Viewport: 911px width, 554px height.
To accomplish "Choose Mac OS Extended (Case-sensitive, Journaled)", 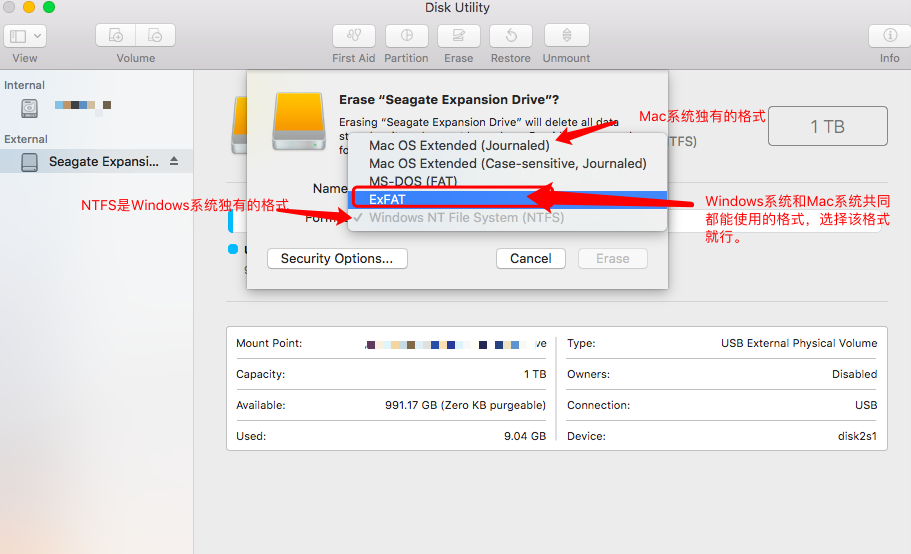I will 507,163.
